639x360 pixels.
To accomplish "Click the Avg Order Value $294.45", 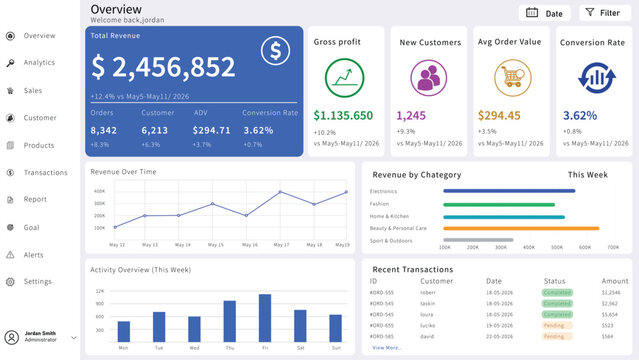I will pos(499,116).
